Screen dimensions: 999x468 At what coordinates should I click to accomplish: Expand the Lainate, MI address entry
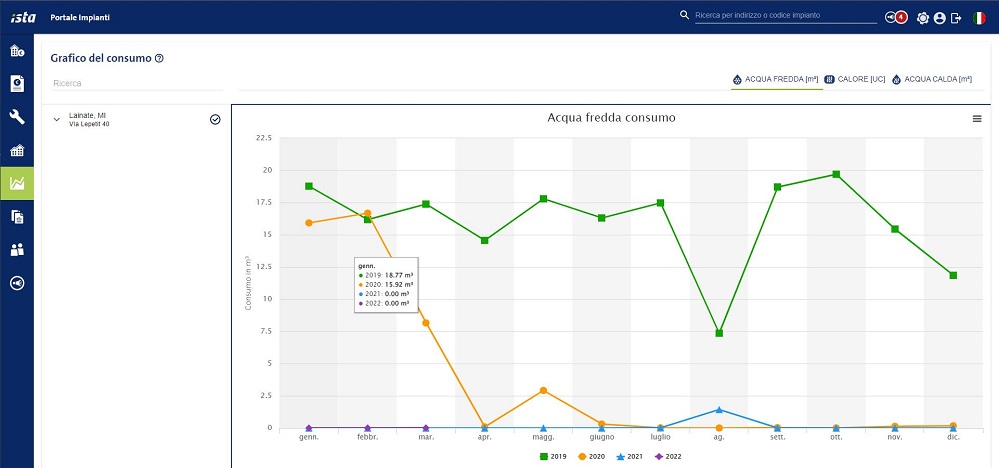(57, 120)
